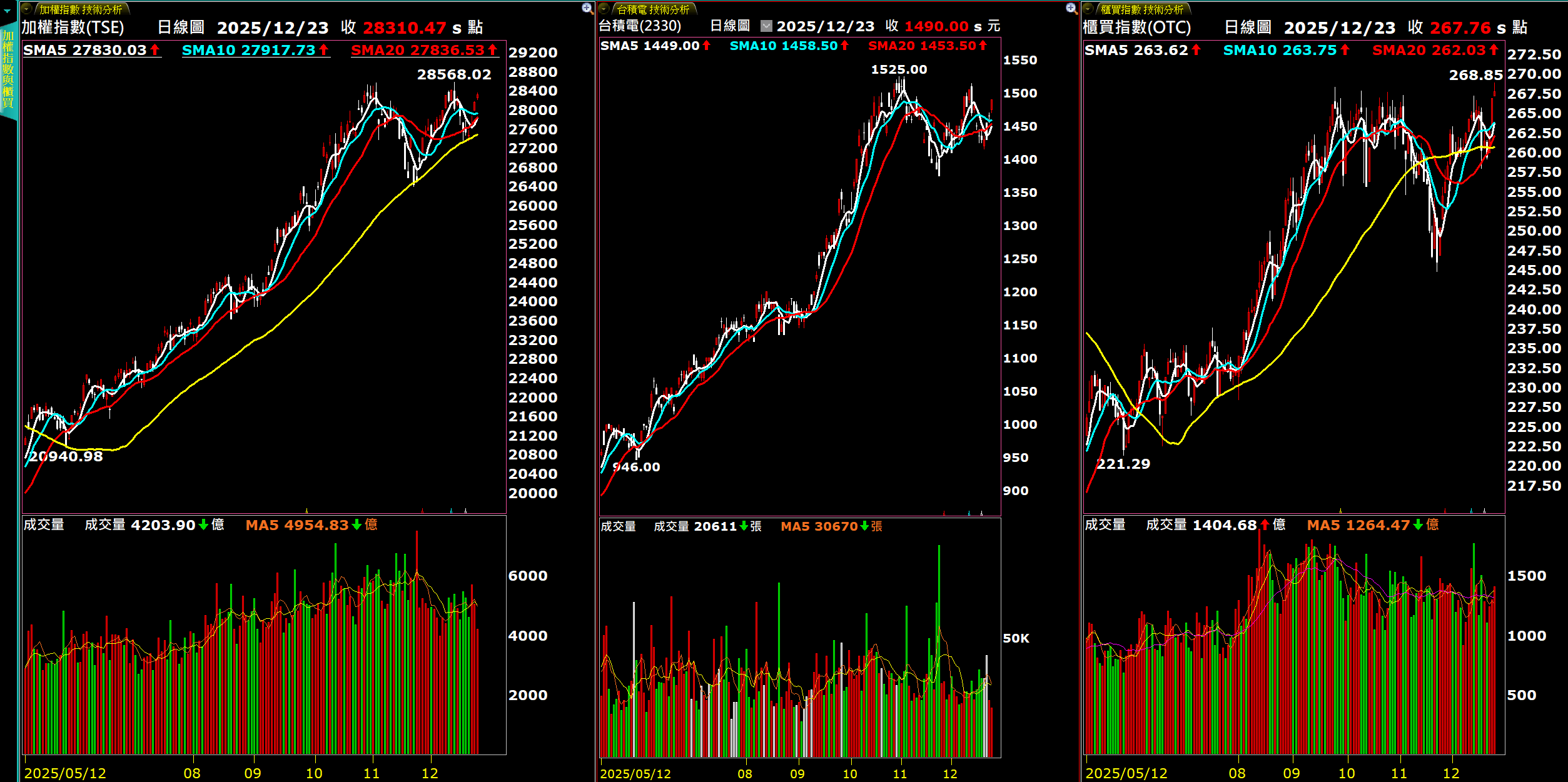Click the orange MA5 4954.83 volume label

pos(296,525)
